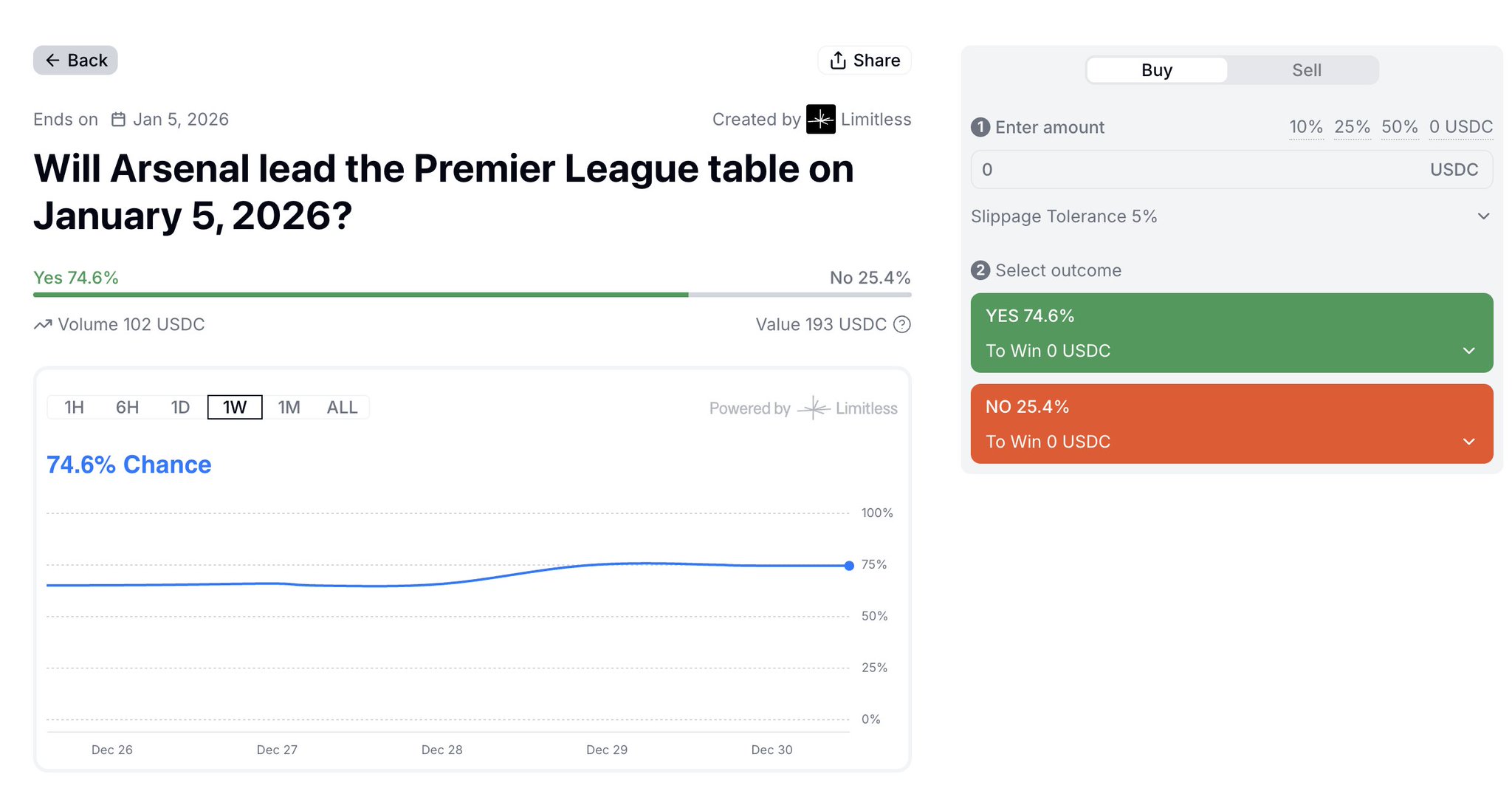Click the blue endpoint dot on the chart

(x=849, y=566)
